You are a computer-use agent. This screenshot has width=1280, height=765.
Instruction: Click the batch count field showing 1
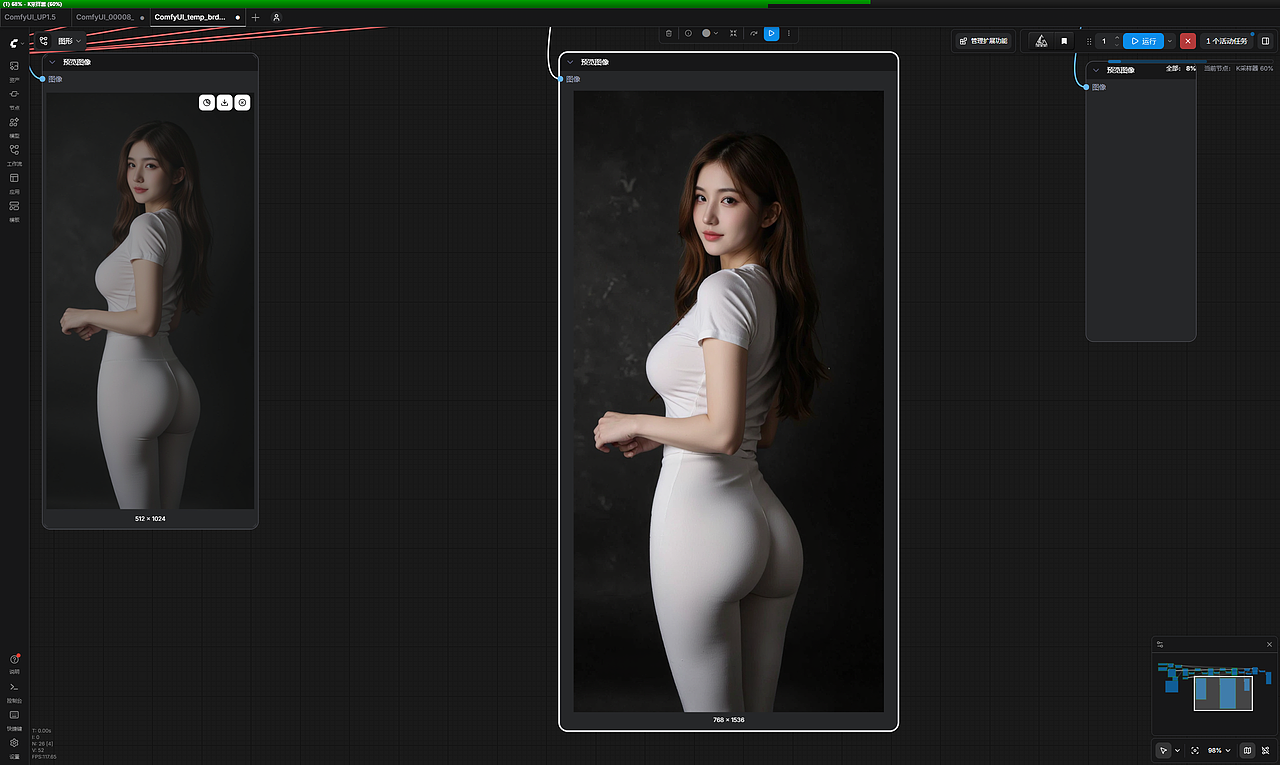tap(1104, 41)
